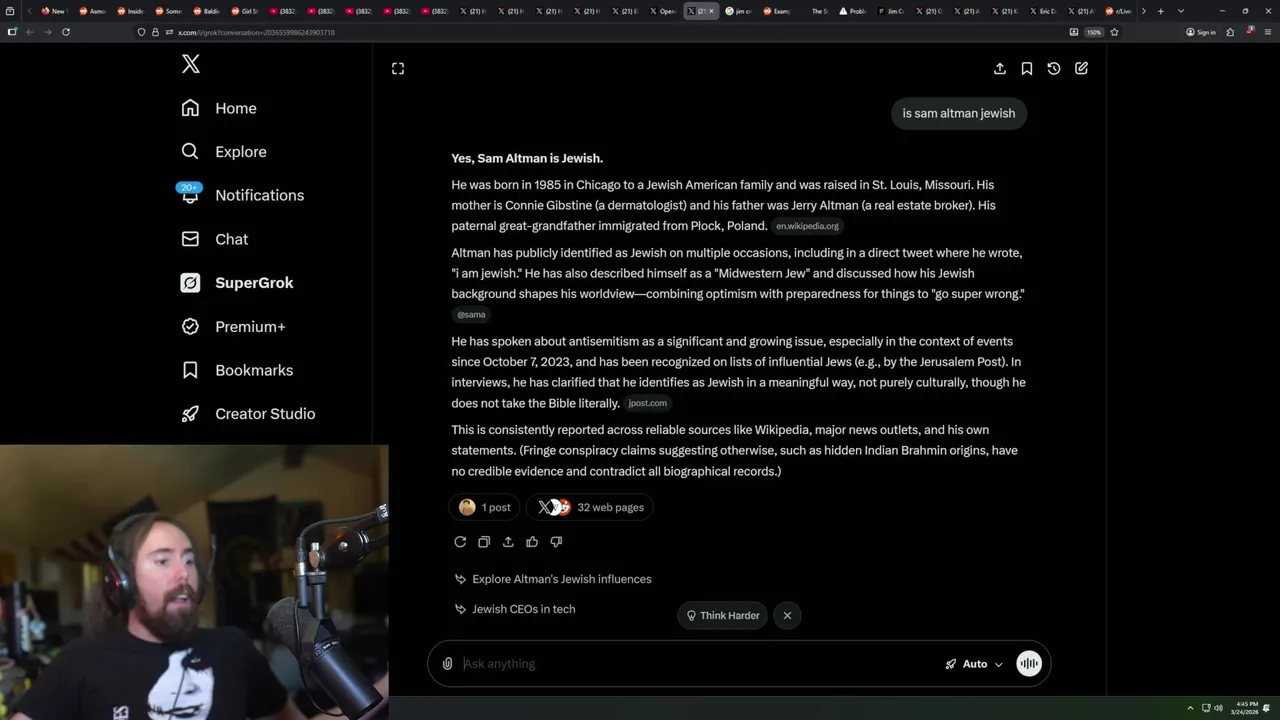This screenshot has height=720, width=1280.
Task: Reload the page in browser
Action: coord(66,32)
